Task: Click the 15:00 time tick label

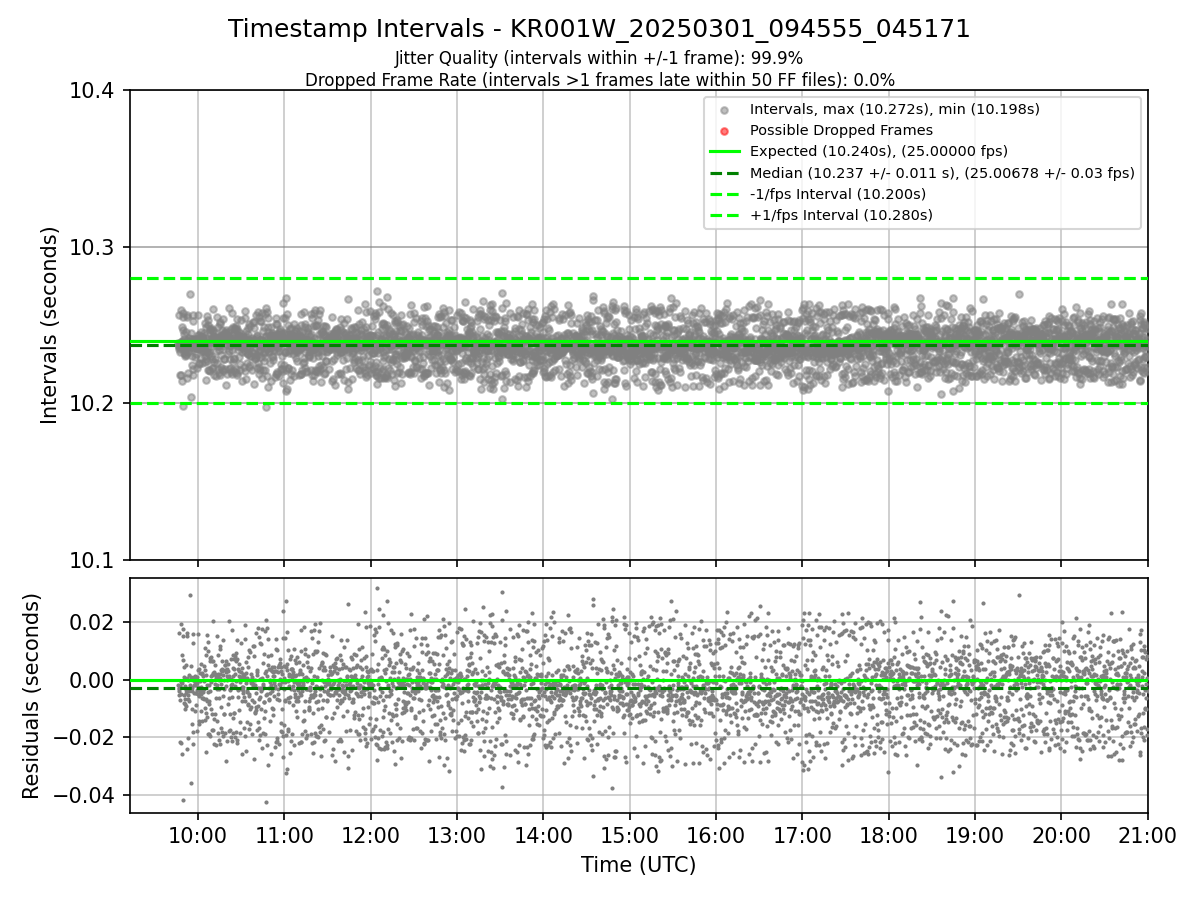Action: (629, 834)
